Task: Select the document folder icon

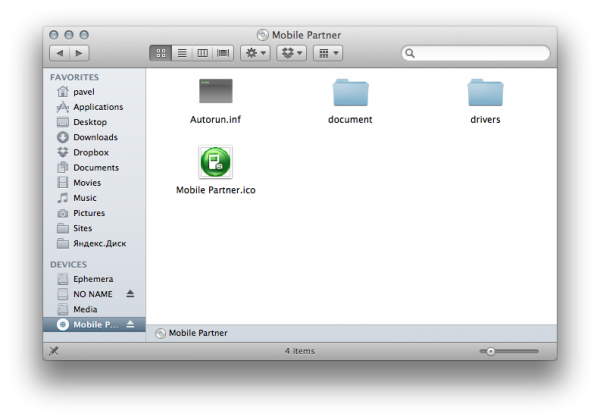Action: pyautogui.click(x=350, y=92)
